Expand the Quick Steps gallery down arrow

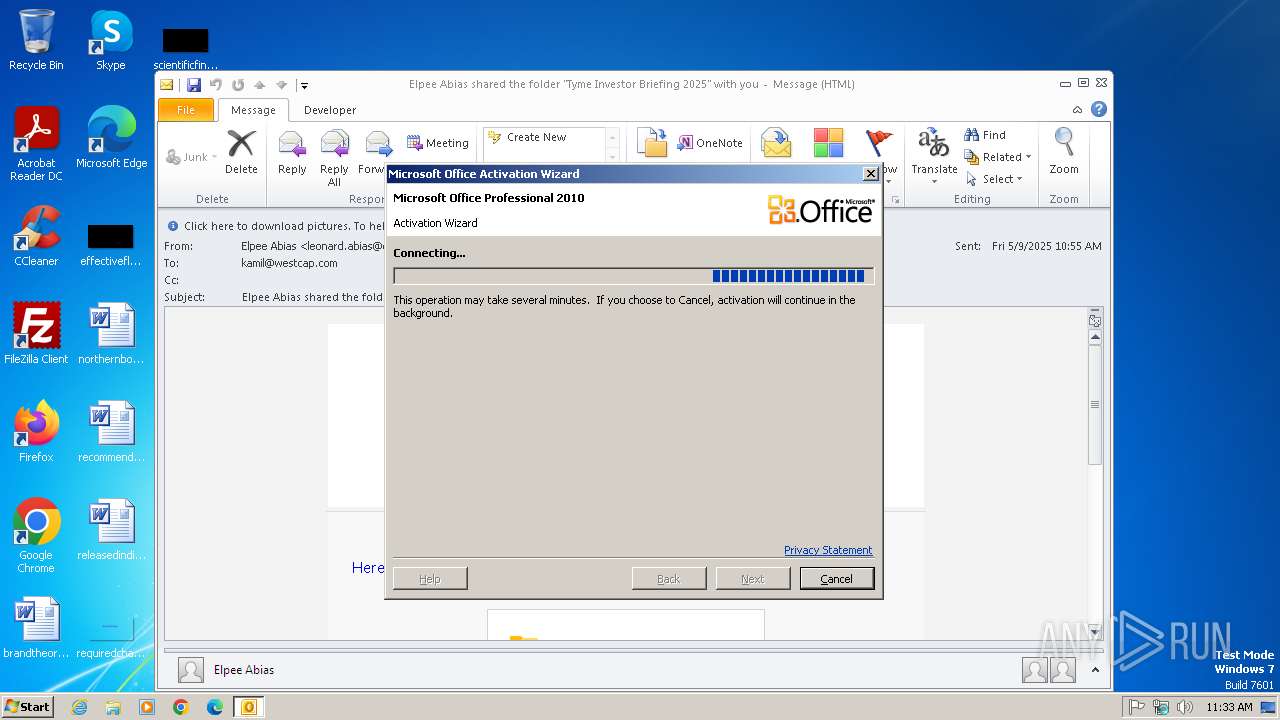613,157
